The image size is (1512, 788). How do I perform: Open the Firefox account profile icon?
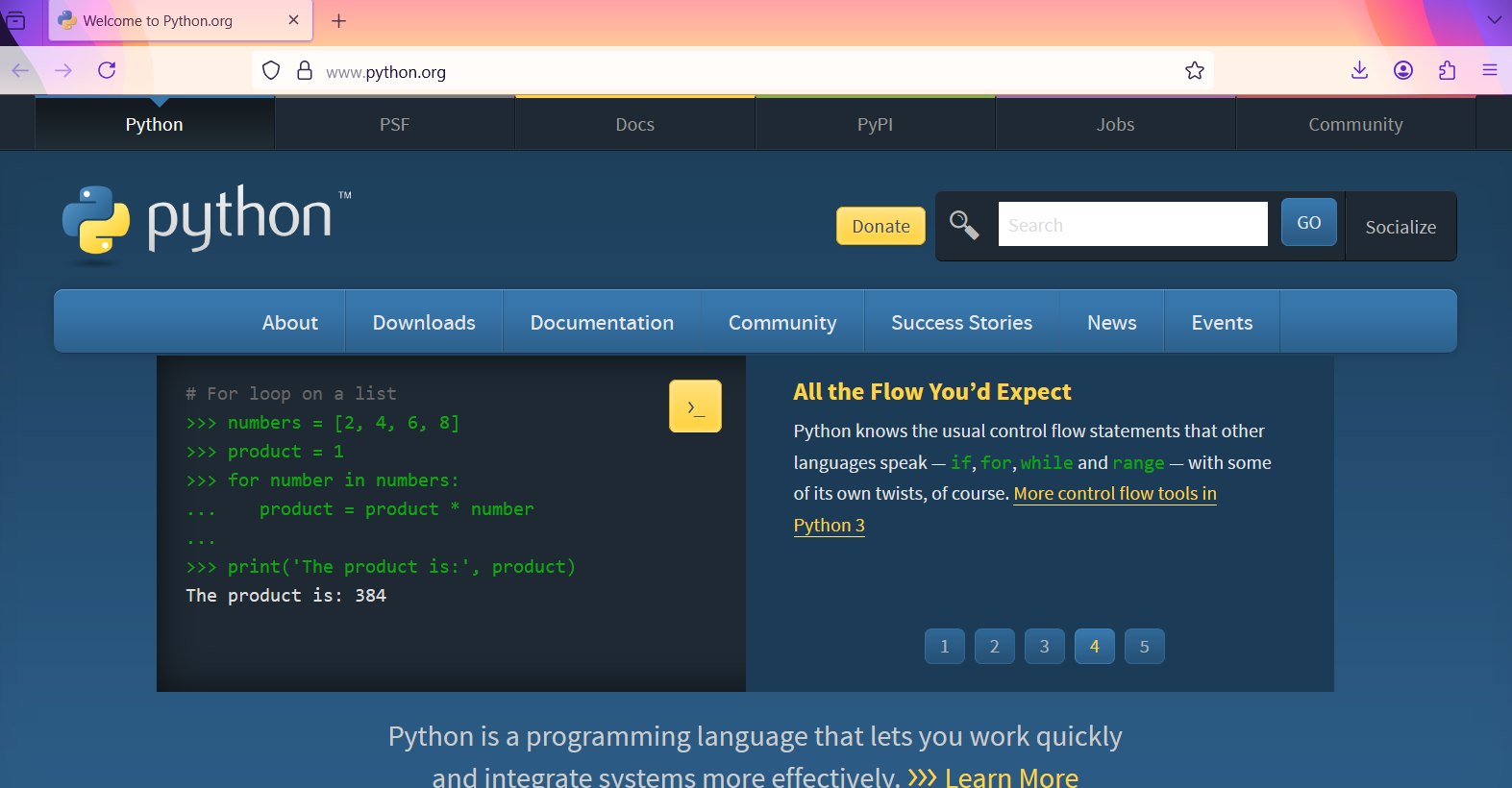[x=1403, y=70]
